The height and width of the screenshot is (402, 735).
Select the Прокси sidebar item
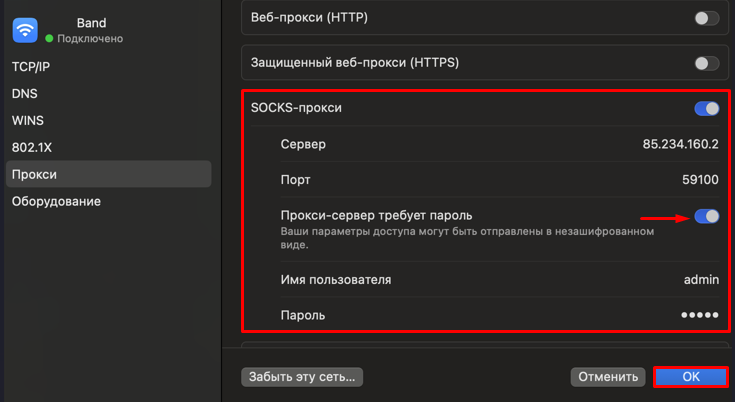pyautogui.click(x=109, y=174)
